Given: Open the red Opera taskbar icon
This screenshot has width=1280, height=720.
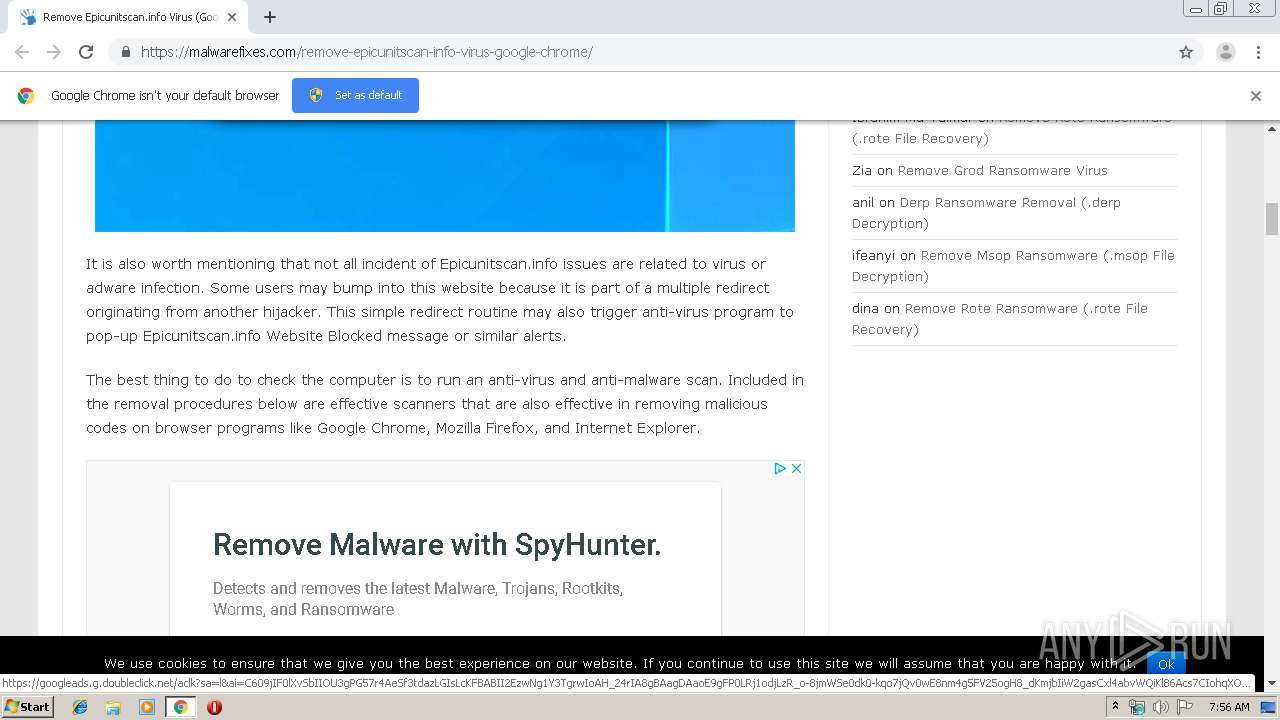Looking at the screenshot, I should [214, 707].
